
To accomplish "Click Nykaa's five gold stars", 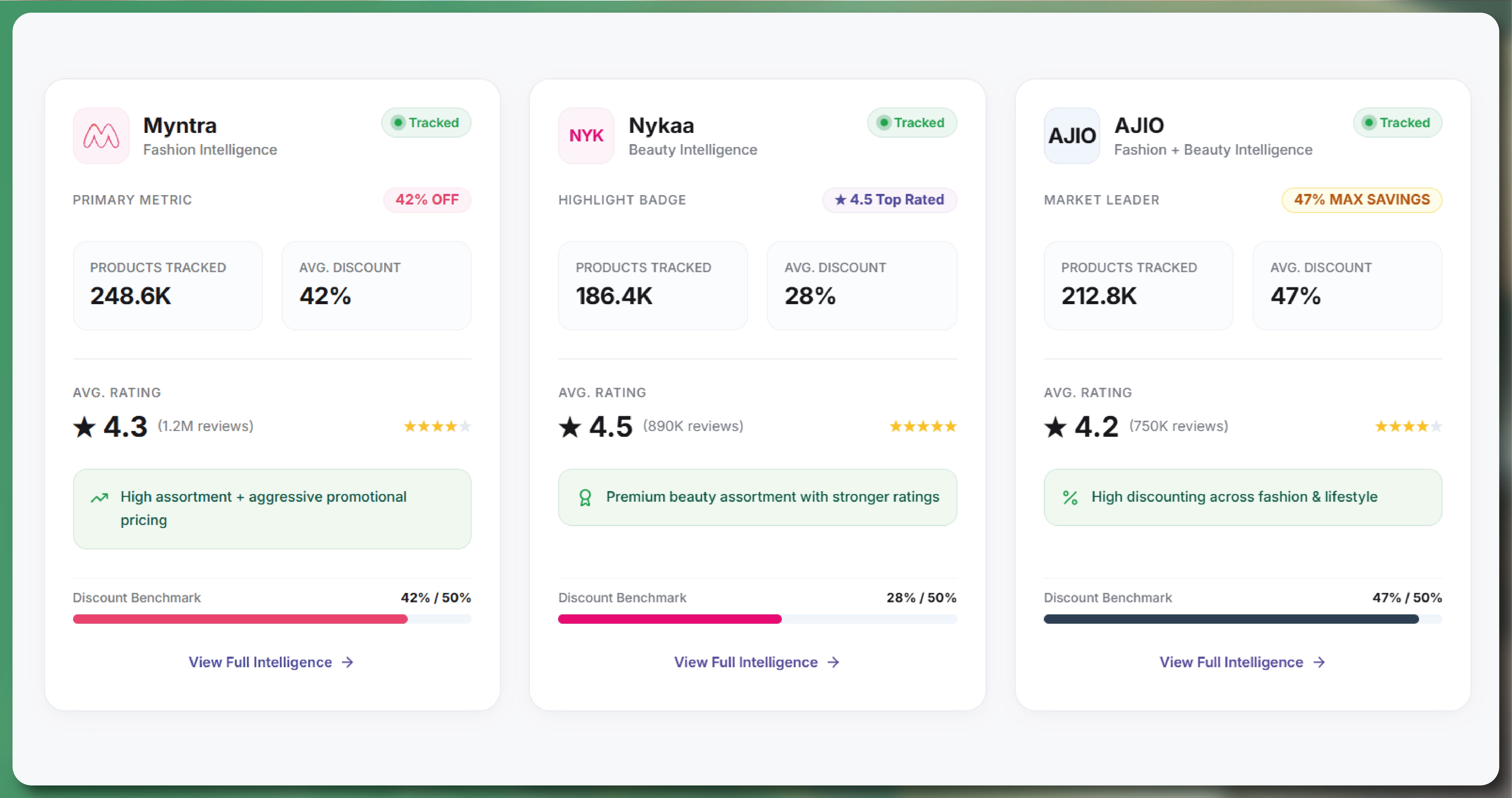I will pos(923,426).
